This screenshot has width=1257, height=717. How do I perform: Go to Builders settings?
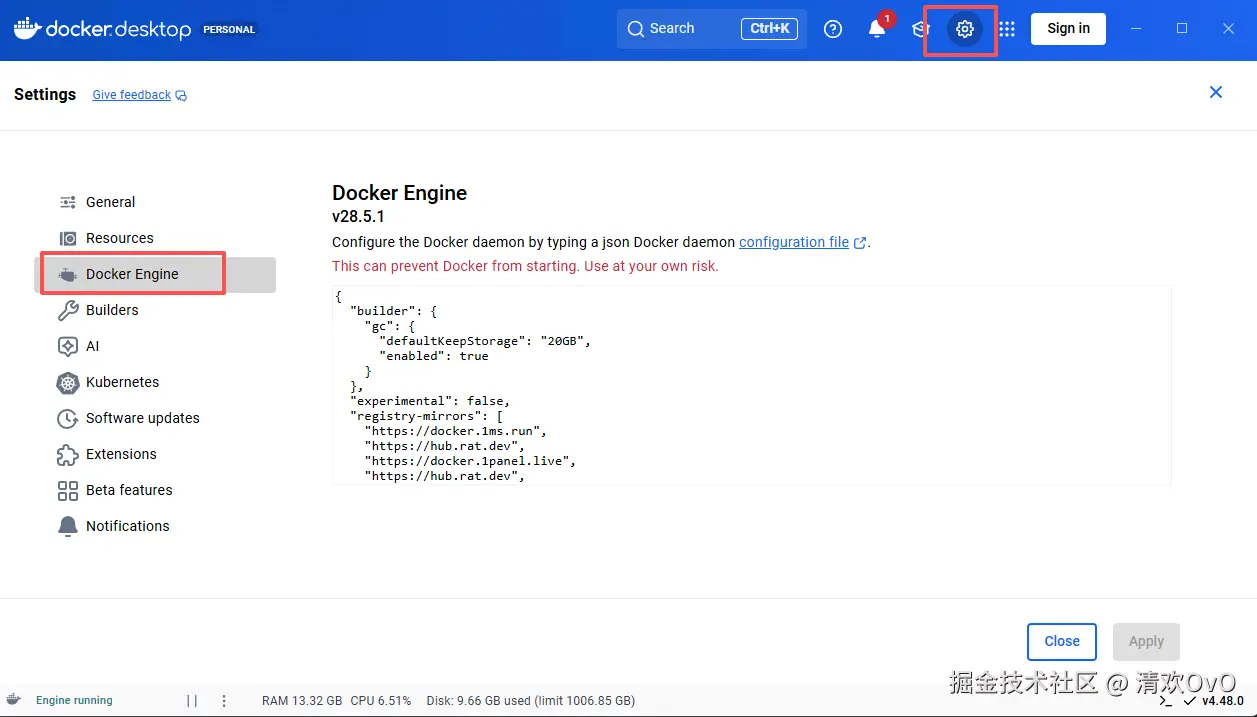[x=112, y=310]
